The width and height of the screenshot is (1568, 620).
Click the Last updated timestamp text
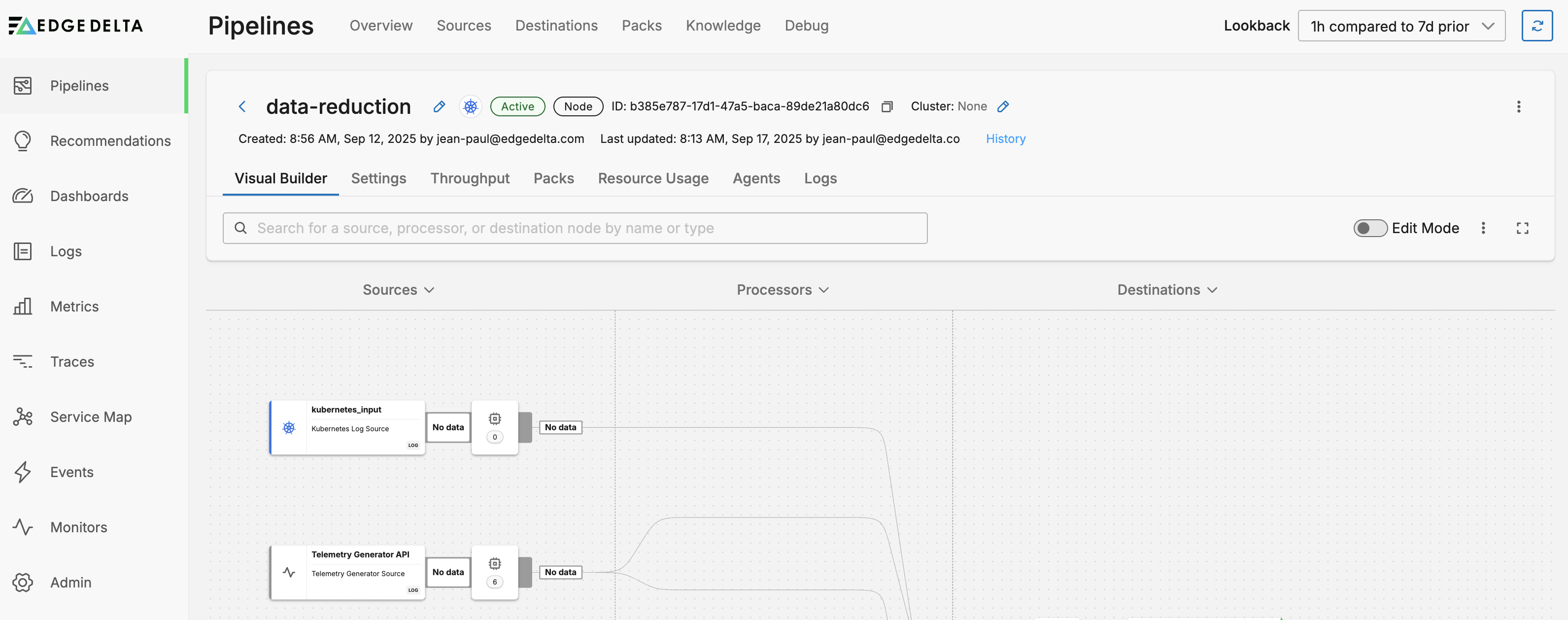click(780, 139)
